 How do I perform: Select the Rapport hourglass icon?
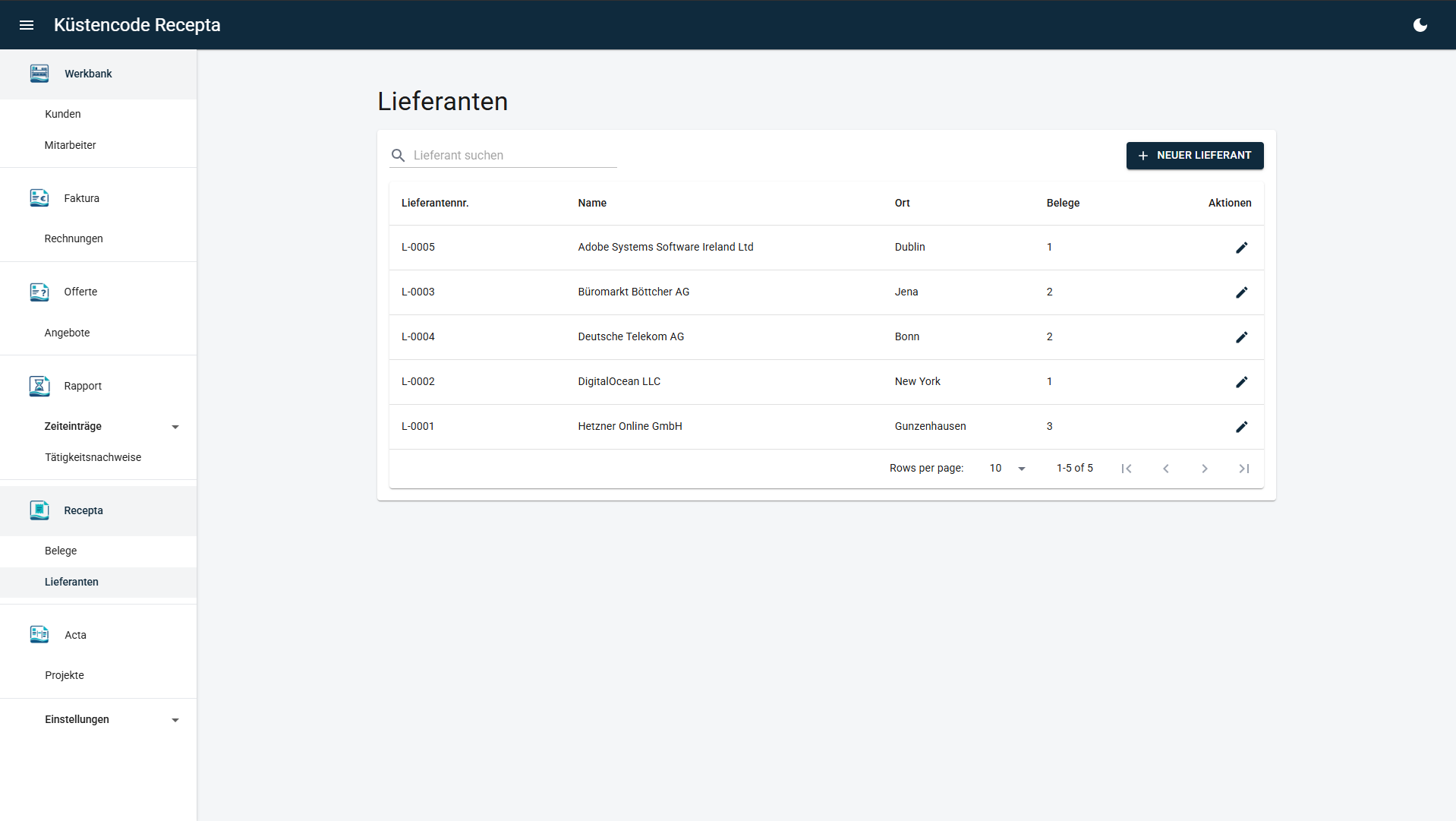pyautogui.click(x=39, y=386)
